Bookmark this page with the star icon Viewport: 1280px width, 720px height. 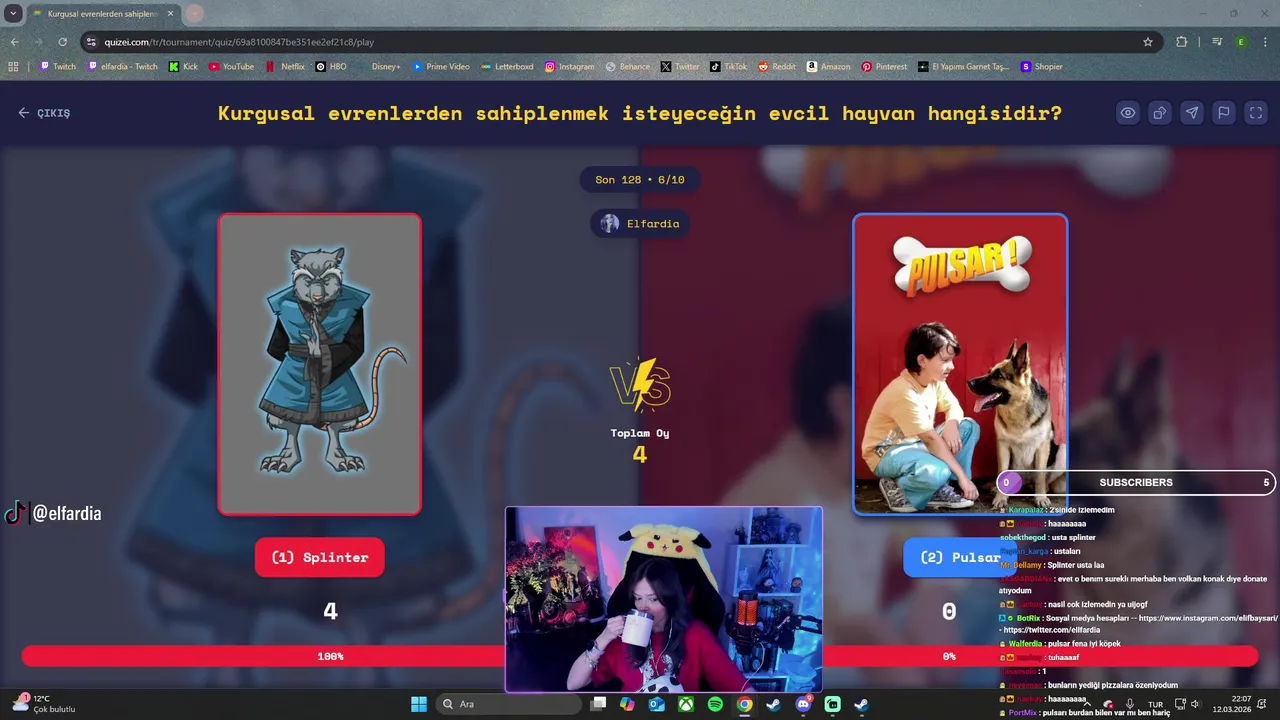1148,42
